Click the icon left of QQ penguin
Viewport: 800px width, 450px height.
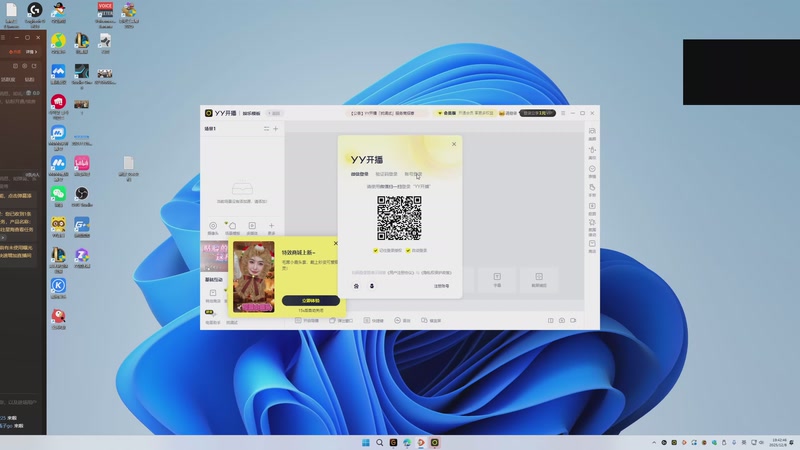[356, 286]
